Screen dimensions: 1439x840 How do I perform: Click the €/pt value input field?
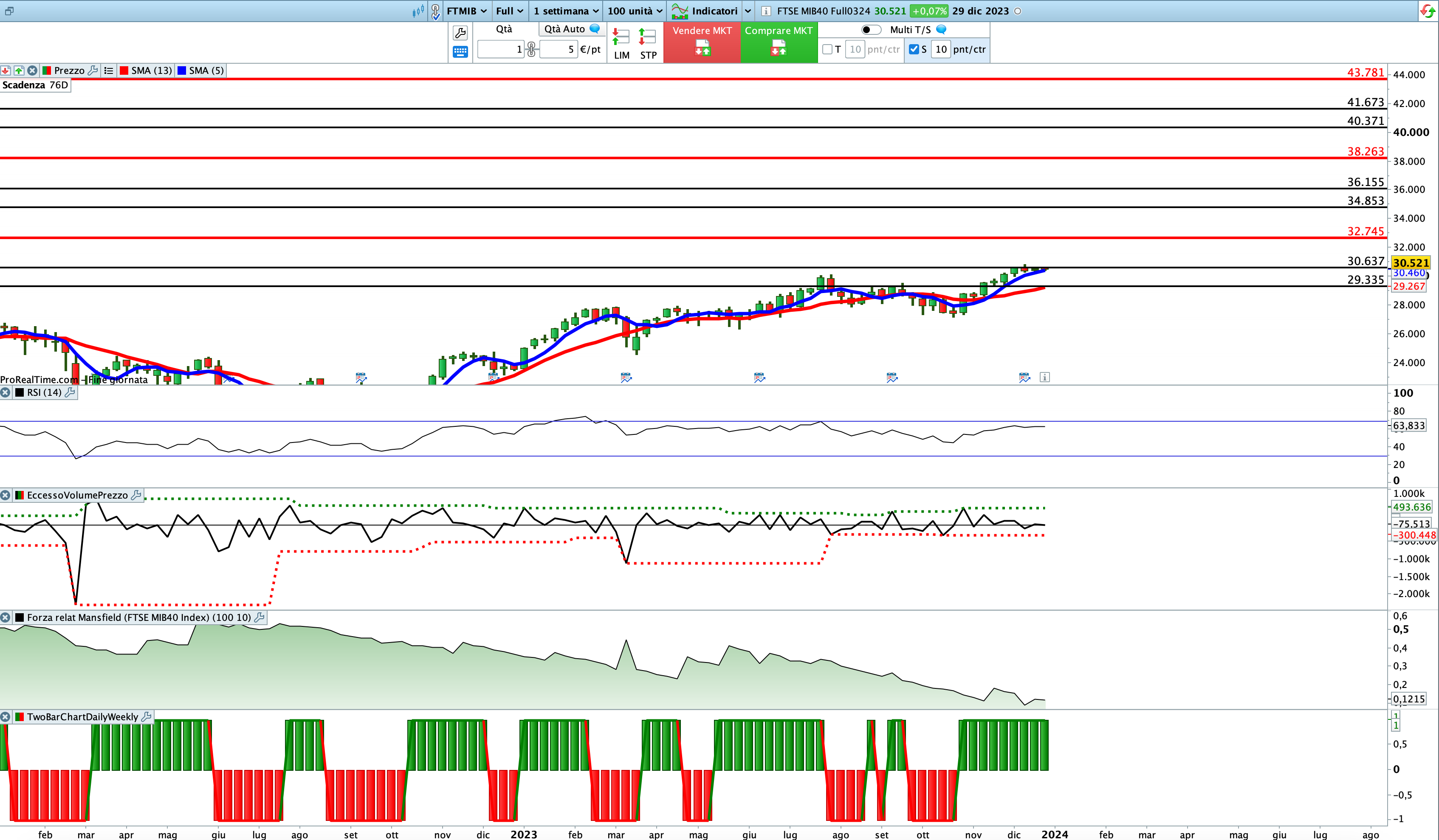[558, 49]
